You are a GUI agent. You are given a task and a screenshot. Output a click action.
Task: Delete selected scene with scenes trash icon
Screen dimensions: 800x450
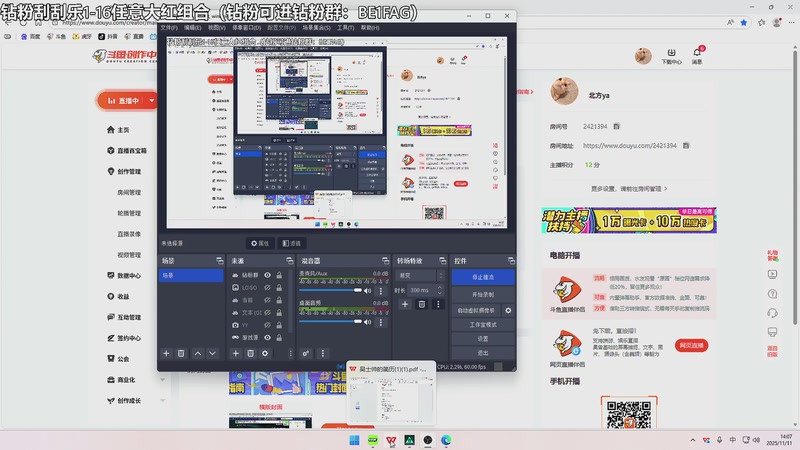[181, 353]
